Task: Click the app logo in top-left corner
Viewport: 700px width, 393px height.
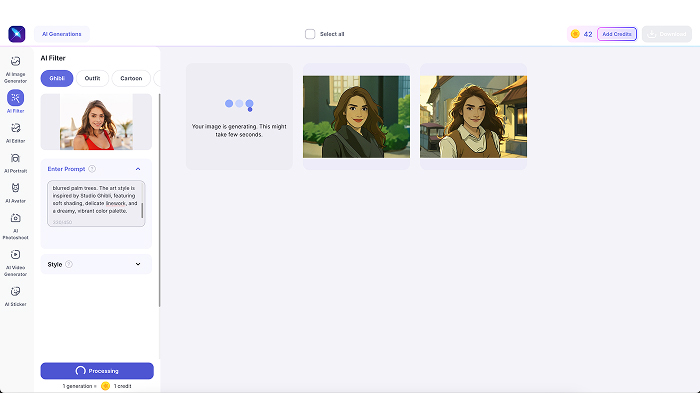Action: [x=17, y=34]
